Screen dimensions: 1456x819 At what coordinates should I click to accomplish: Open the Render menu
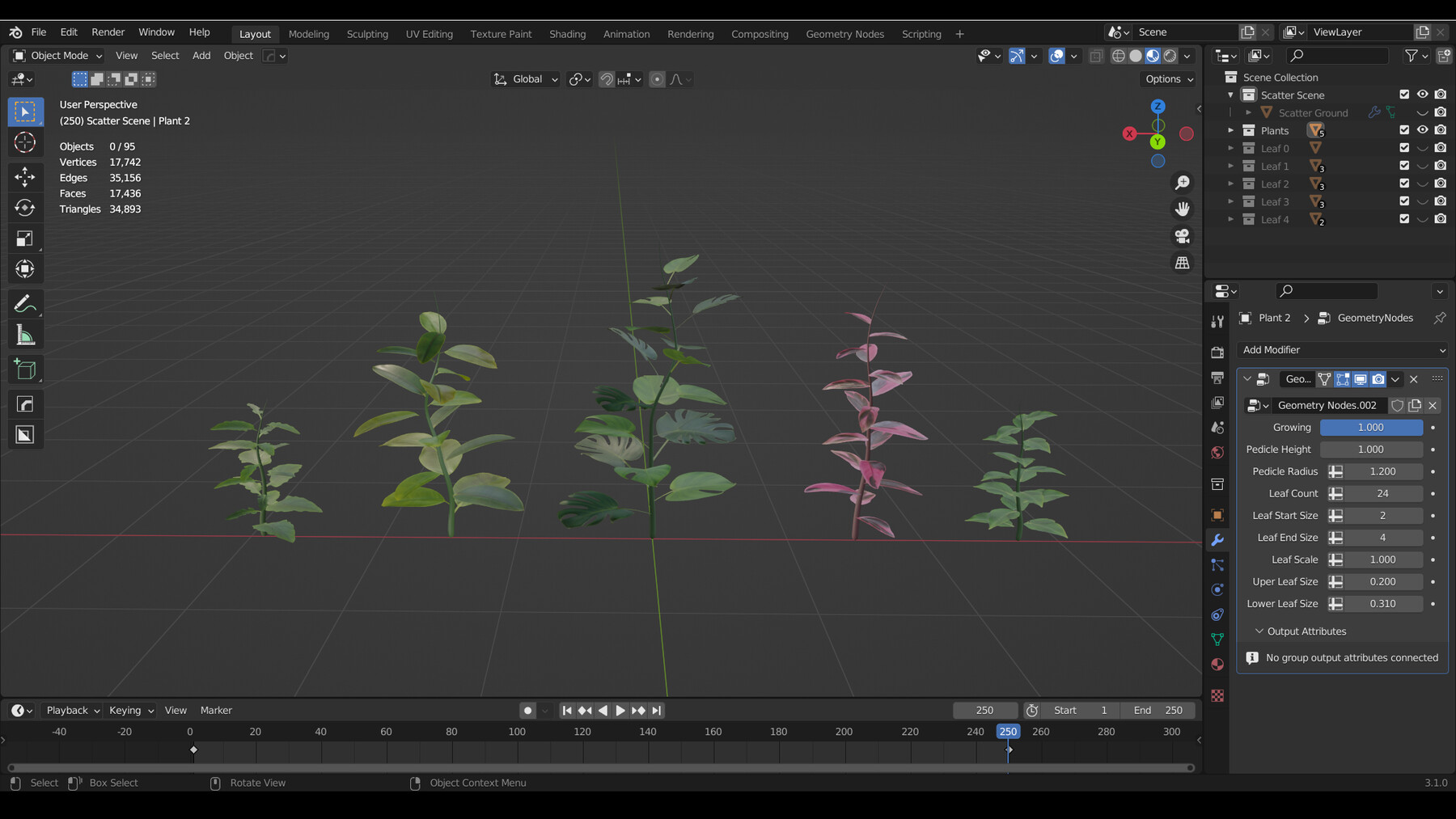click(108, 32)
